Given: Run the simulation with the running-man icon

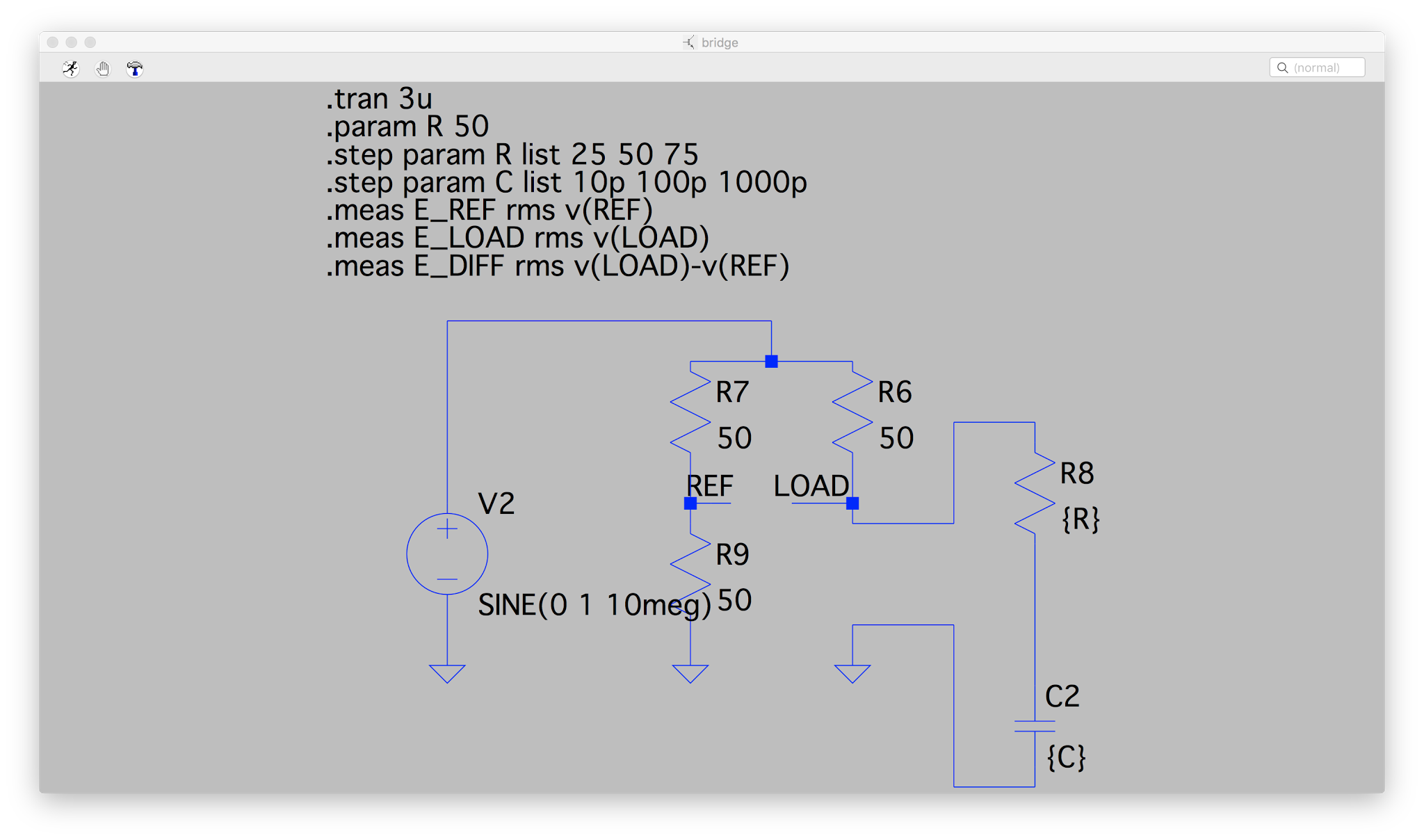Looking at the screenshot, I should point(70,68).
